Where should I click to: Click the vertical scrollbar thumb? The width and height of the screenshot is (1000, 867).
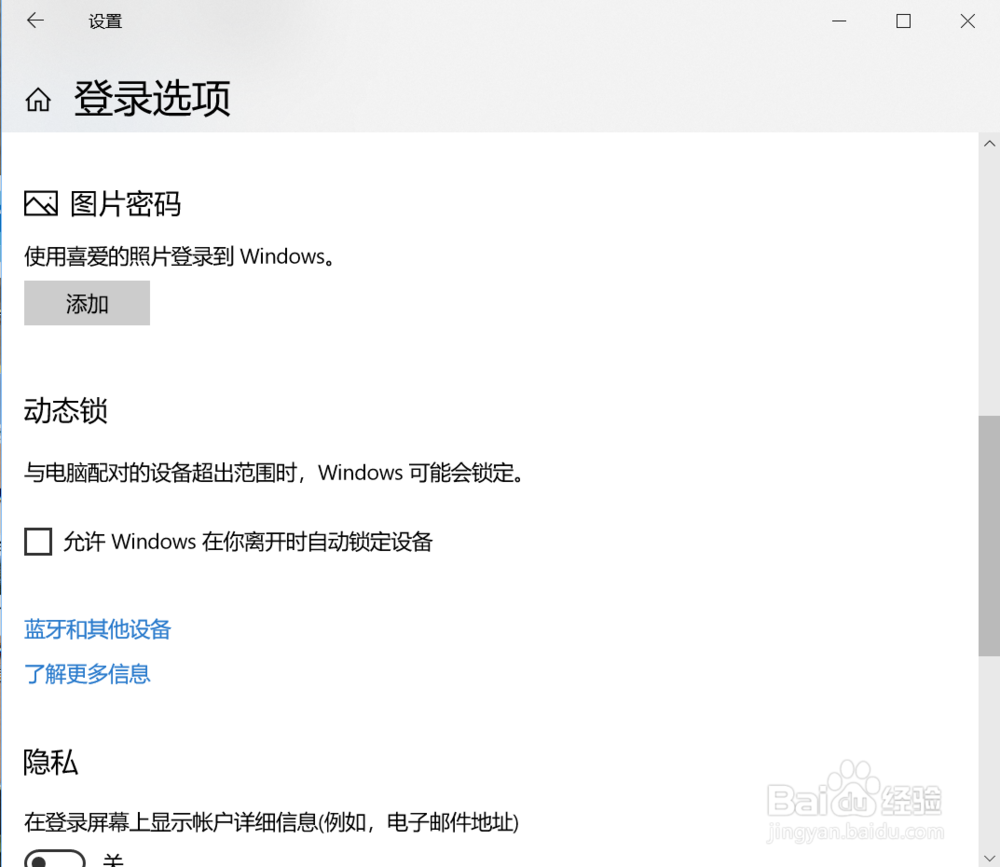coord(989,535)
